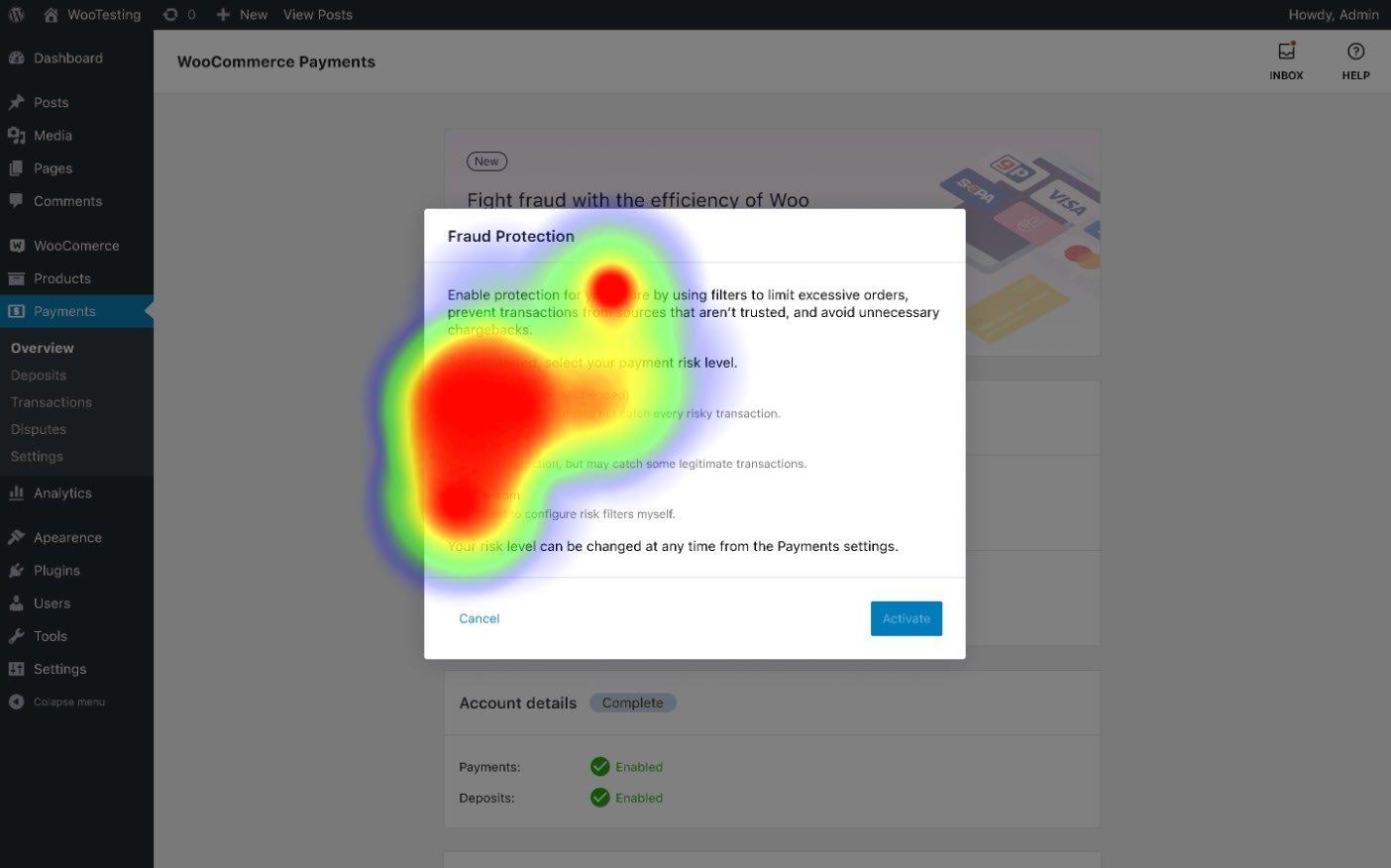Collapse the admin sidebar menu
The width and height of the screenshot is (1391, 868).
[57, 702]
